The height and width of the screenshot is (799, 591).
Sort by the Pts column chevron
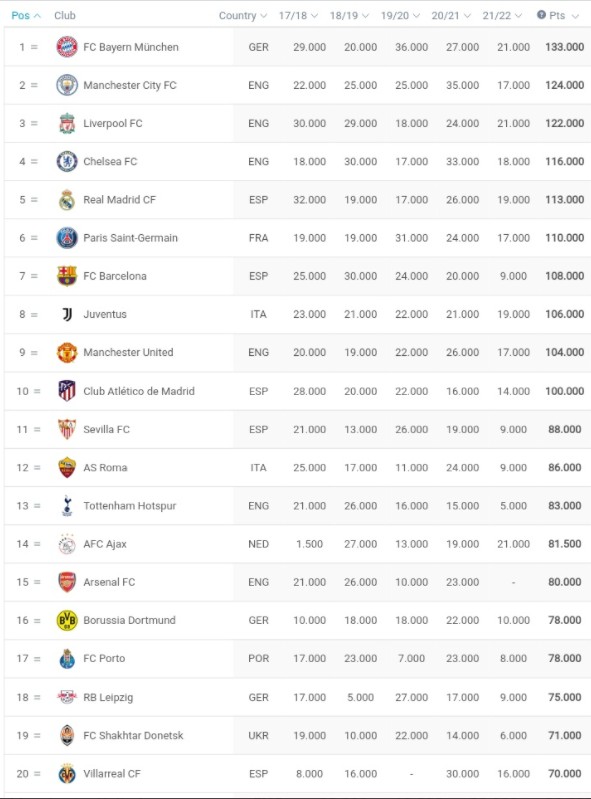[x=575, y=16]
